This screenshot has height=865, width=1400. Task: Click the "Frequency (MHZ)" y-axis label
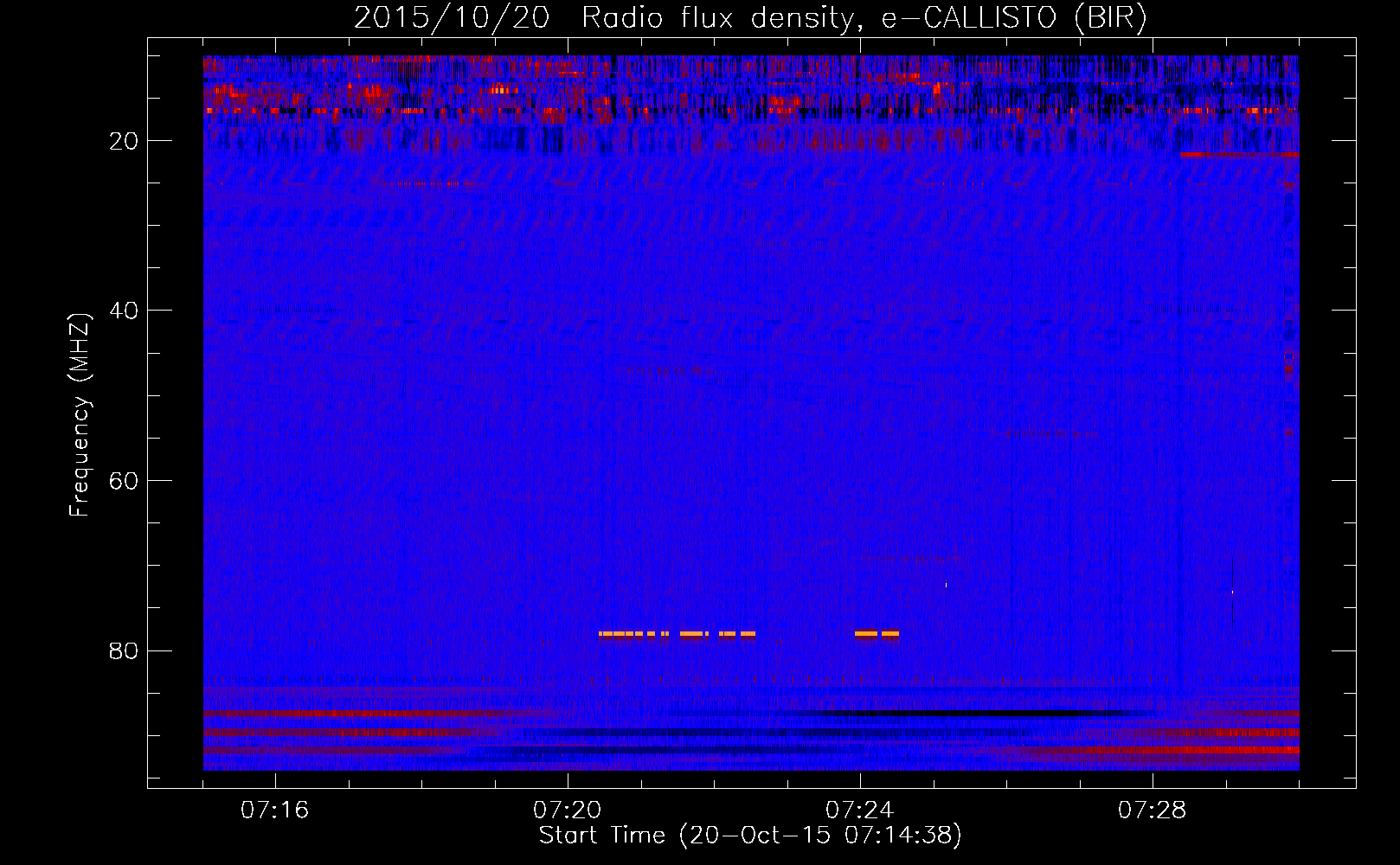[80, 415]
